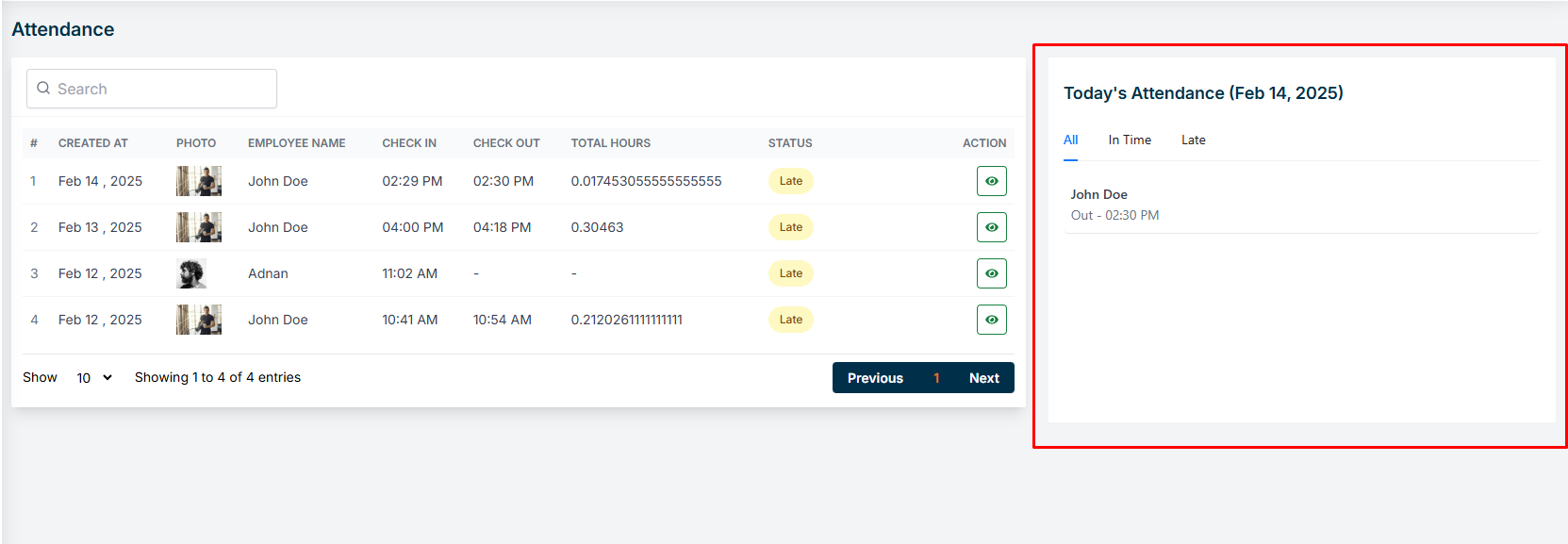Click the Late status badge for Adnan
The width and height of the screenshot is (1568, 544).
pyautogui.click(x=790, y=273)
